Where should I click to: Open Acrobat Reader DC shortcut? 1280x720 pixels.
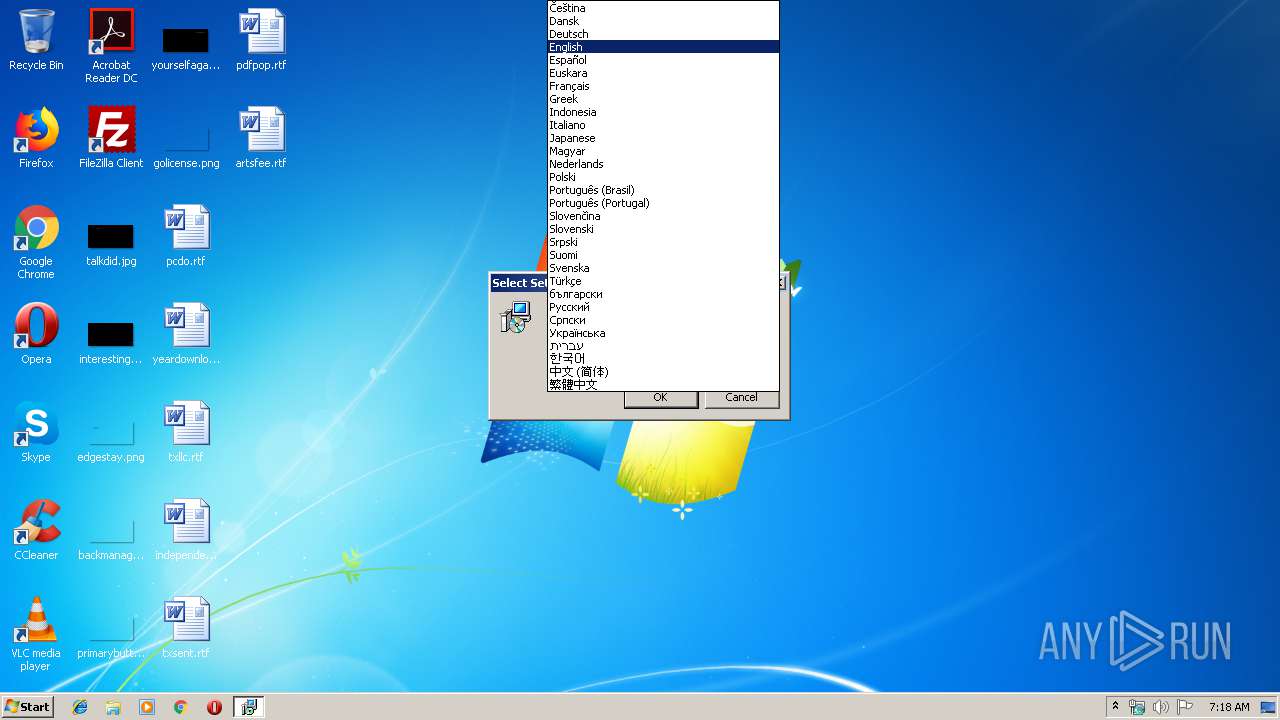(x=111, y=46)
